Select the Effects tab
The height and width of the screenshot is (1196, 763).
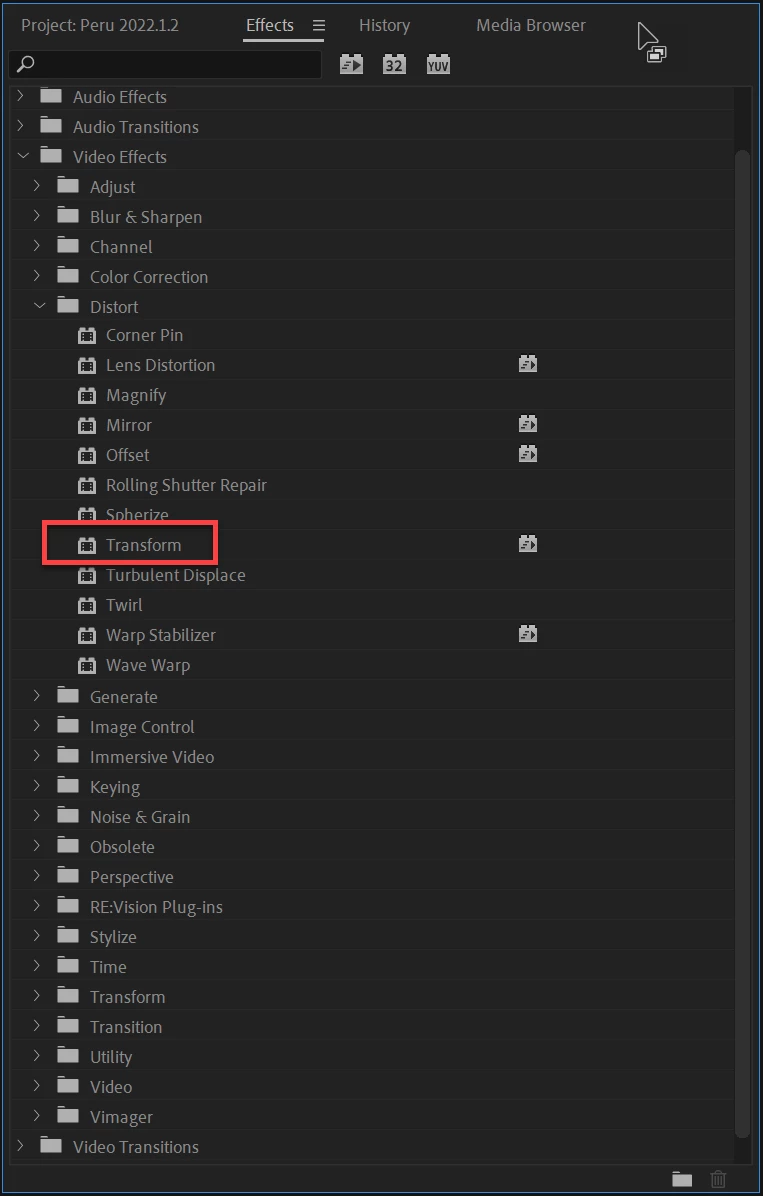point(269,25)
